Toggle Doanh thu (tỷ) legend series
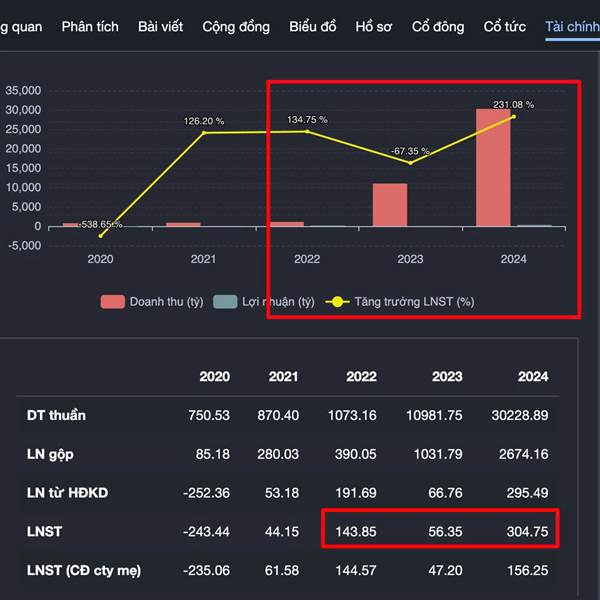Screen dimensions: 600x600 (152, 302)
